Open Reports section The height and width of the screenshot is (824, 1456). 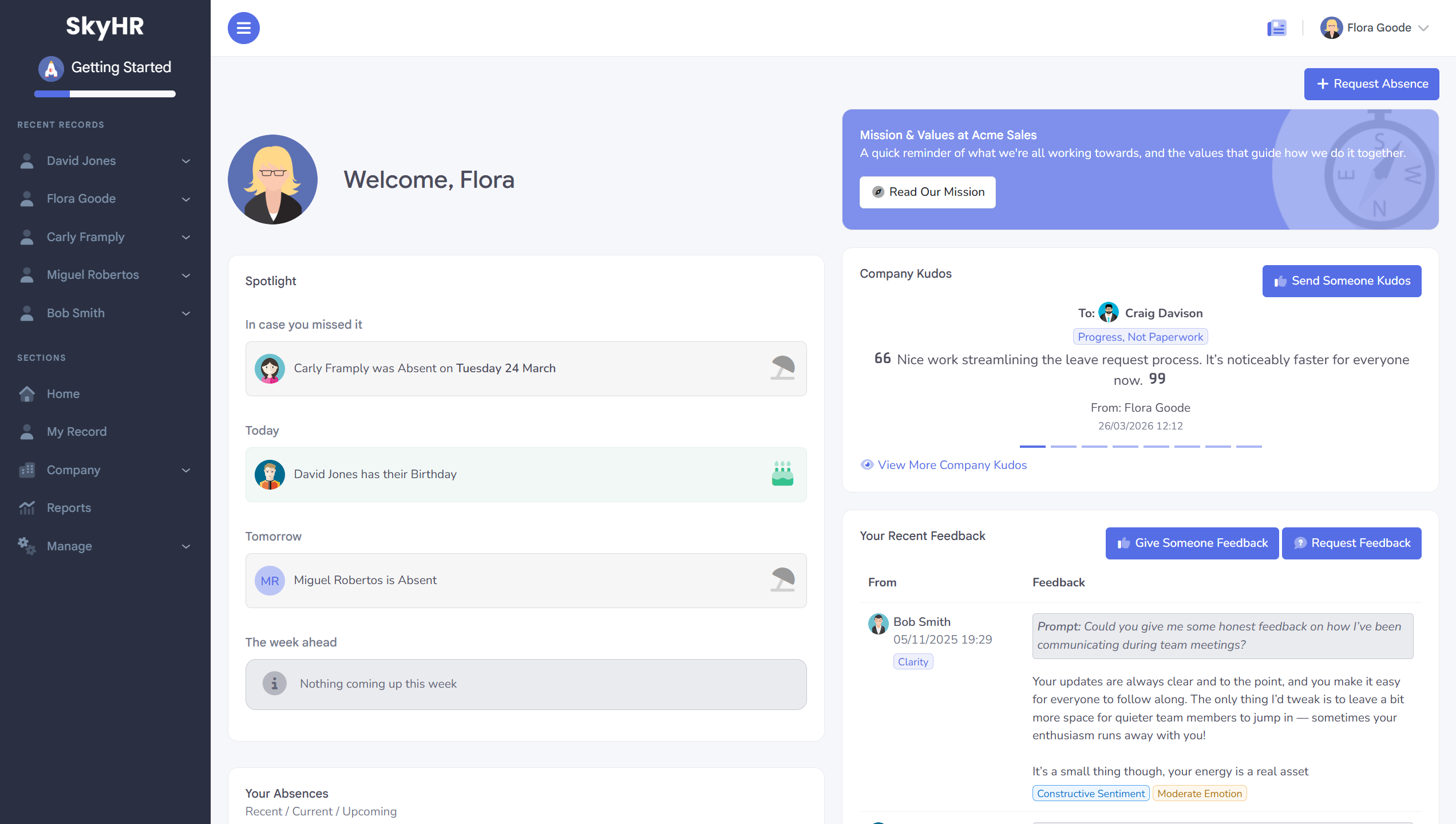pos(69,508)
